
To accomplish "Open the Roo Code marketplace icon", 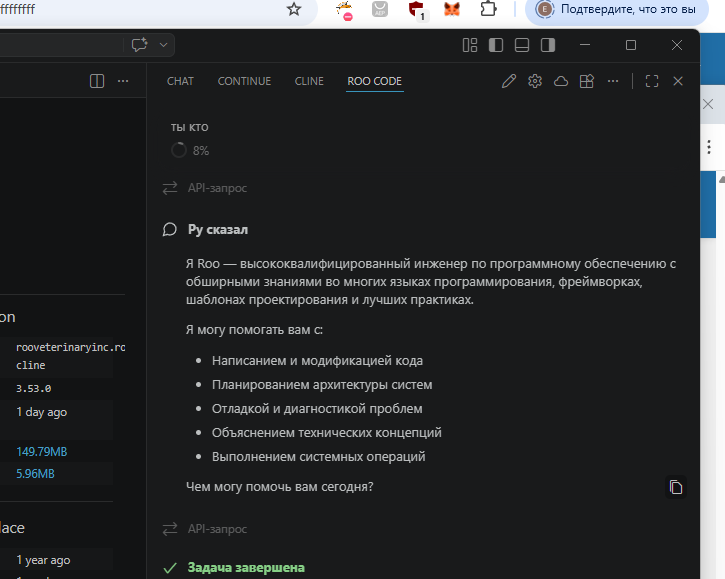I will 587,81.
